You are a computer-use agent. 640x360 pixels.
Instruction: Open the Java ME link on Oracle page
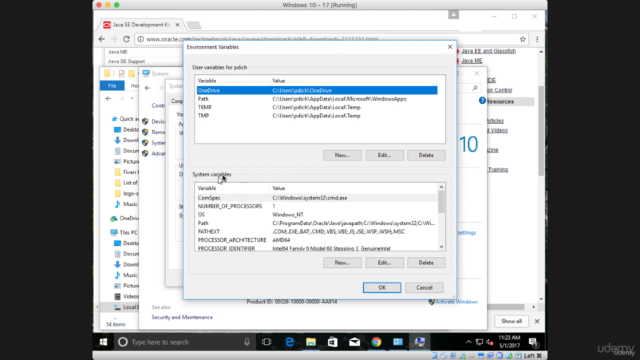472,61
